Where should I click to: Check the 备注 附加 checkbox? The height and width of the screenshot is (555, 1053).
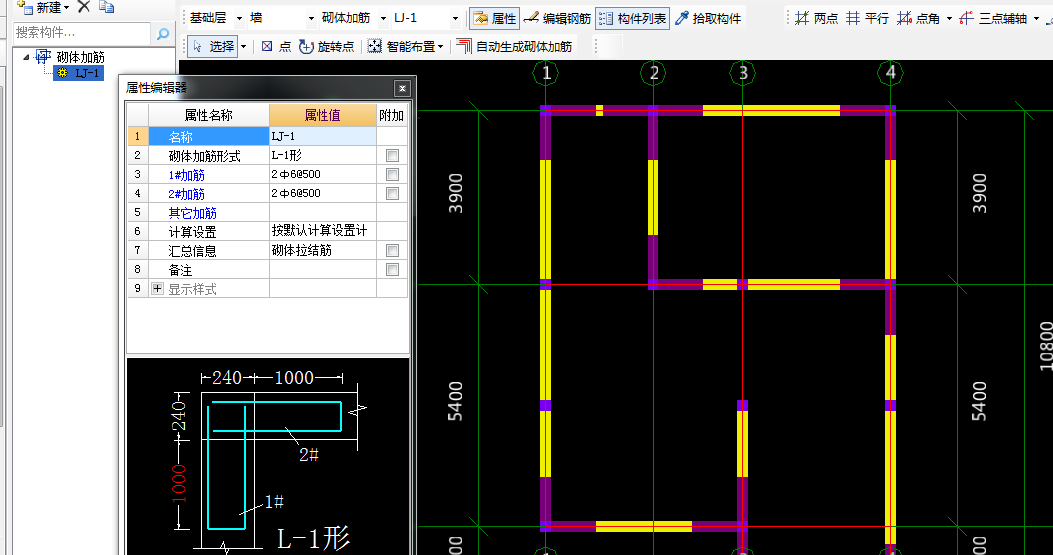click(392, 269)
